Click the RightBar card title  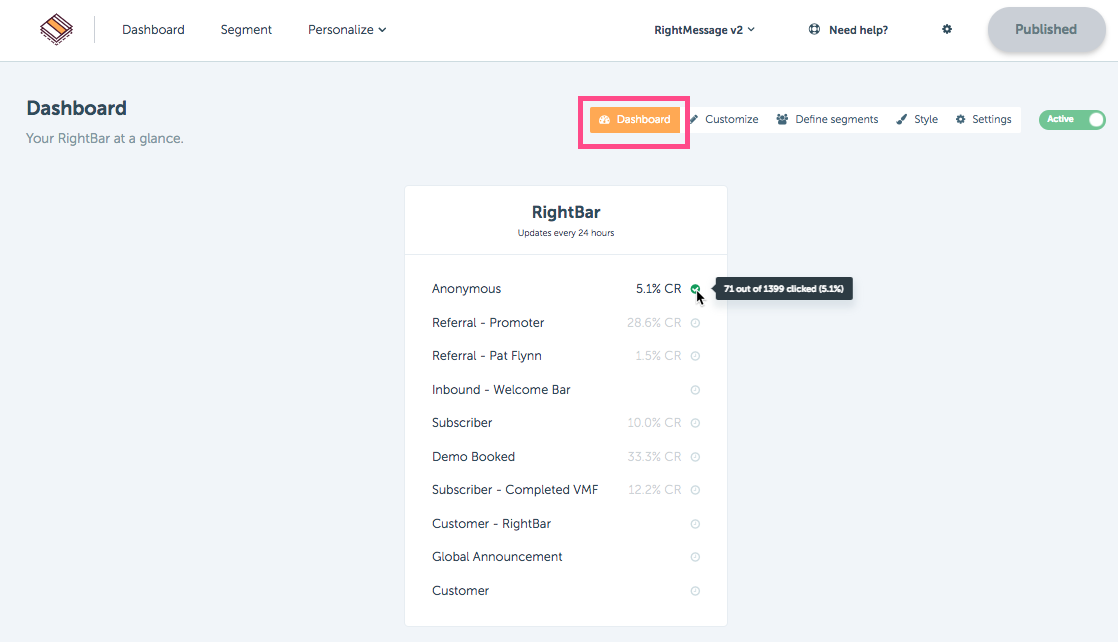coord(566,213)
